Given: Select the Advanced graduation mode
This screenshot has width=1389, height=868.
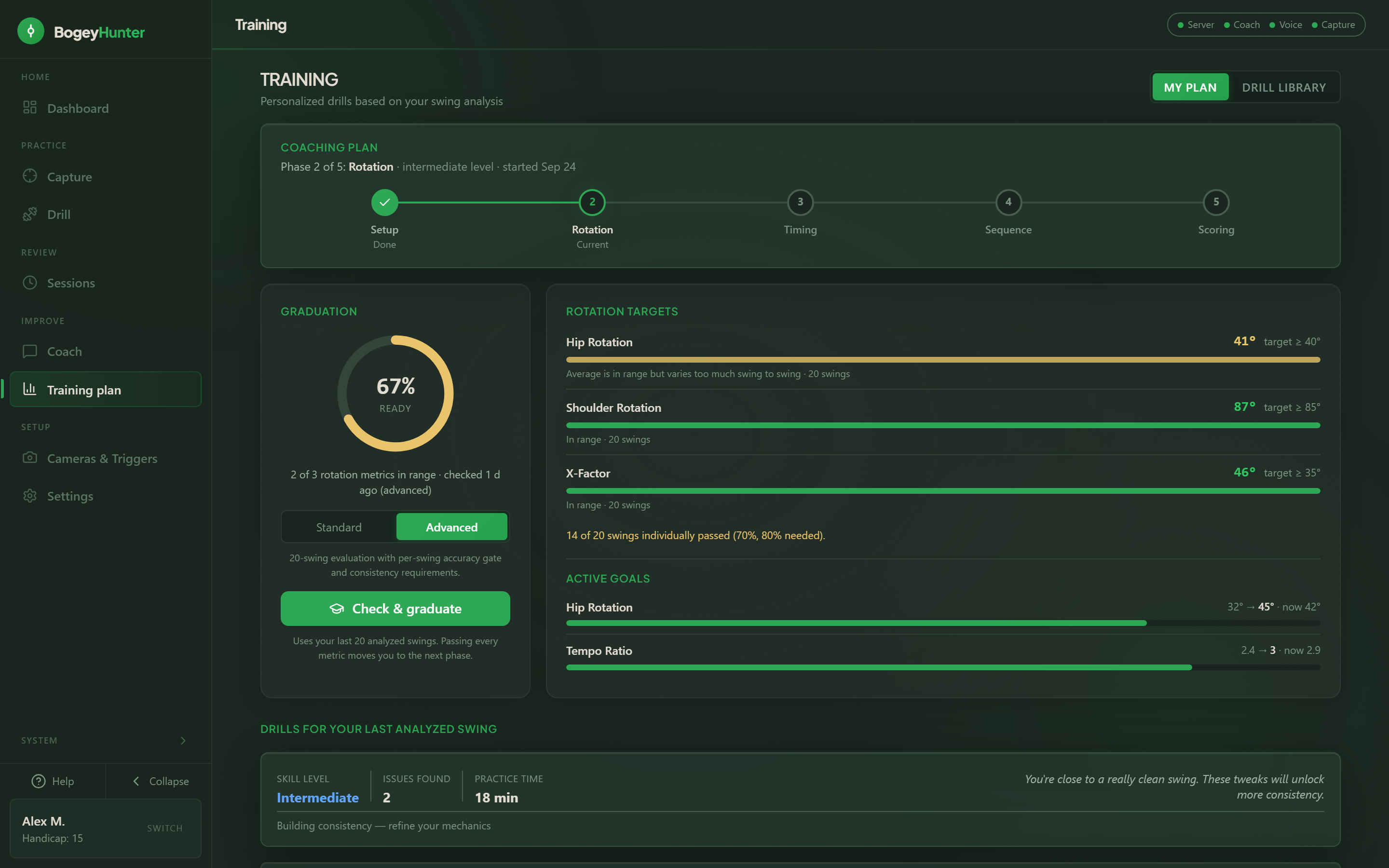Looking at the screenshot, I should tap(452, 527).
